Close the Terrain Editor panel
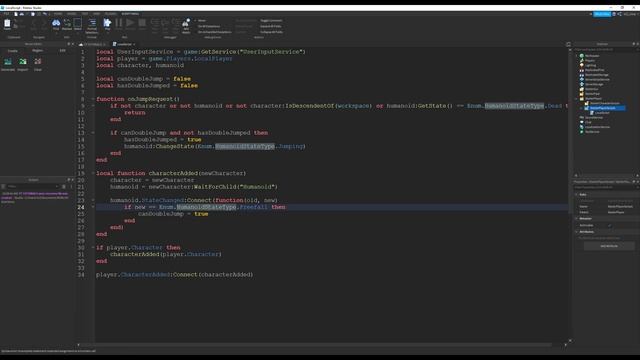640x360 pixels. (73, 44)
